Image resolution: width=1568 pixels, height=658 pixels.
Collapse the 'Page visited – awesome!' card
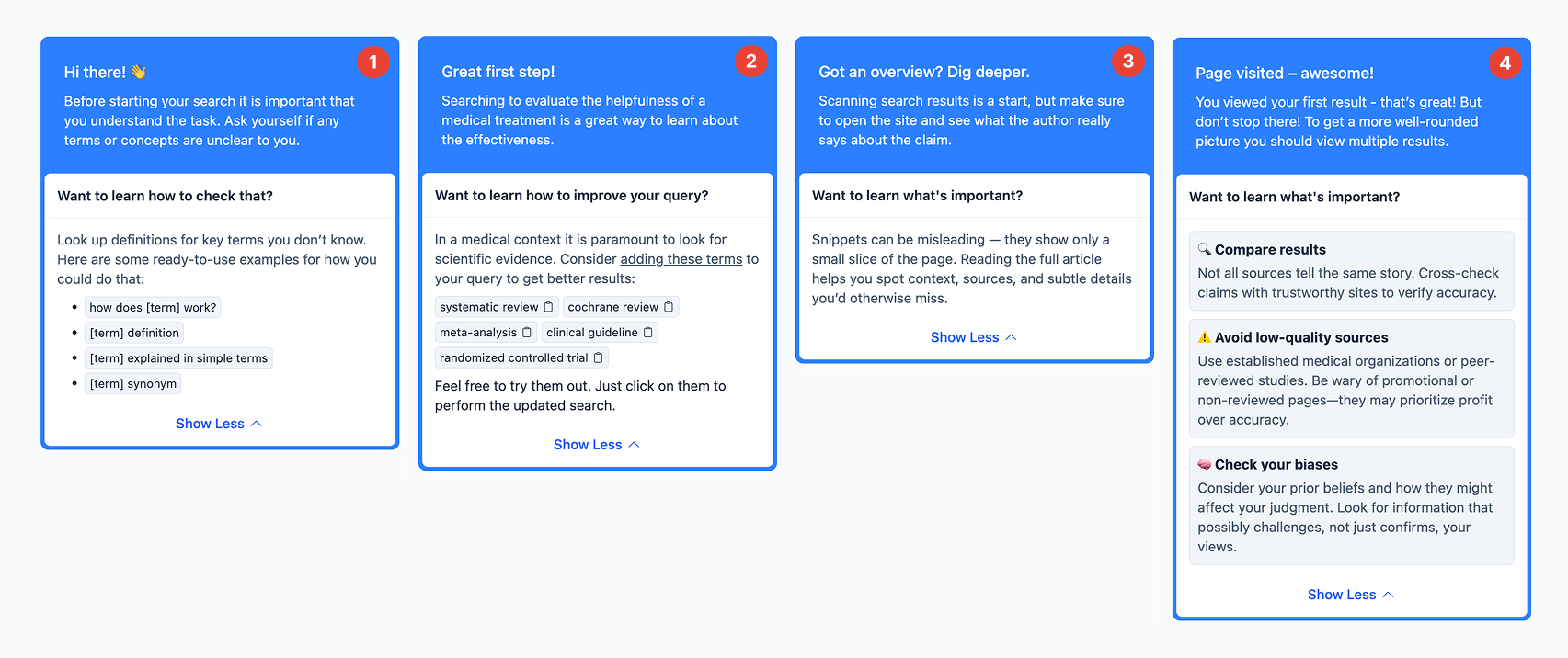[x=1350, y=595]
